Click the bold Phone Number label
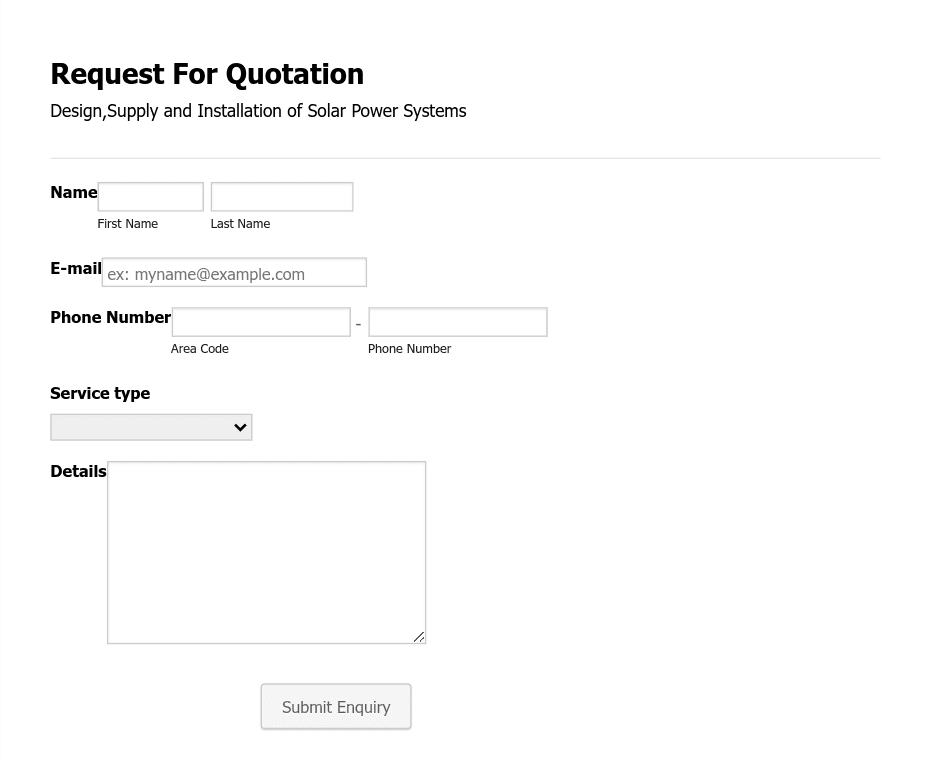 coord(110,317)
